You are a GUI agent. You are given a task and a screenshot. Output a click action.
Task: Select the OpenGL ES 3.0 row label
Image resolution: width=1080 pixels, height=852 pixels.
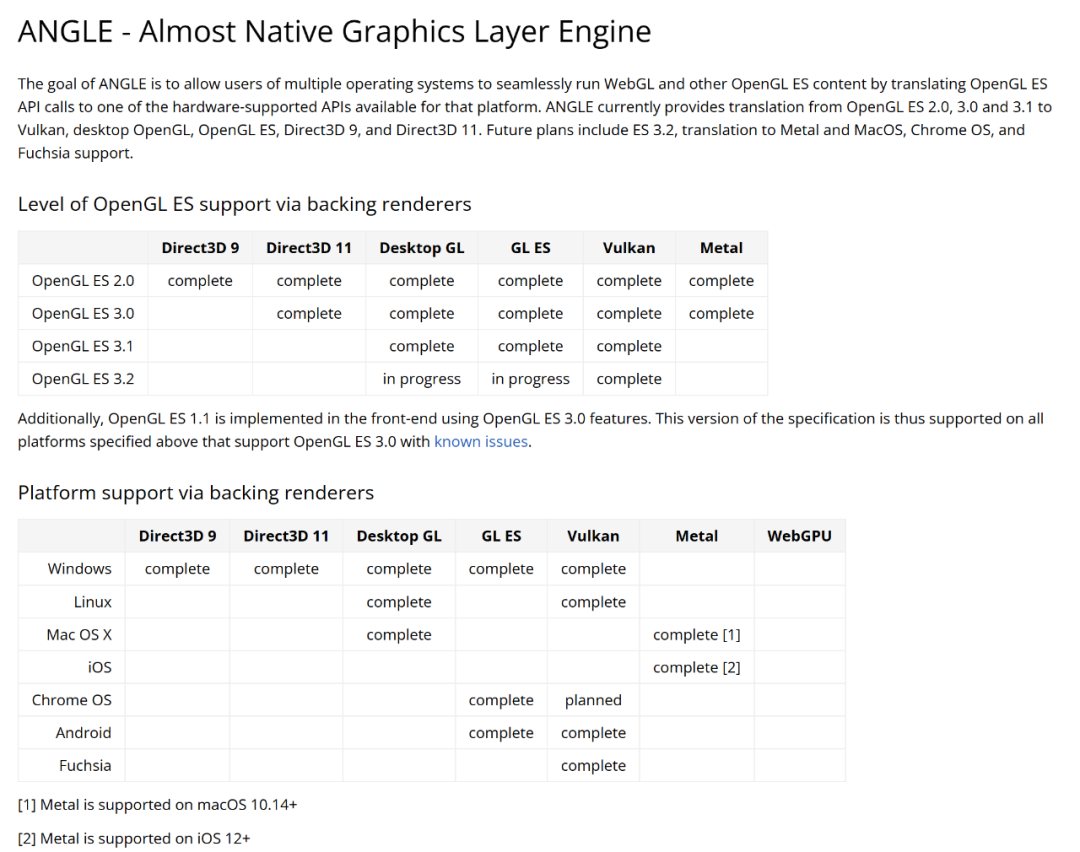83,313
